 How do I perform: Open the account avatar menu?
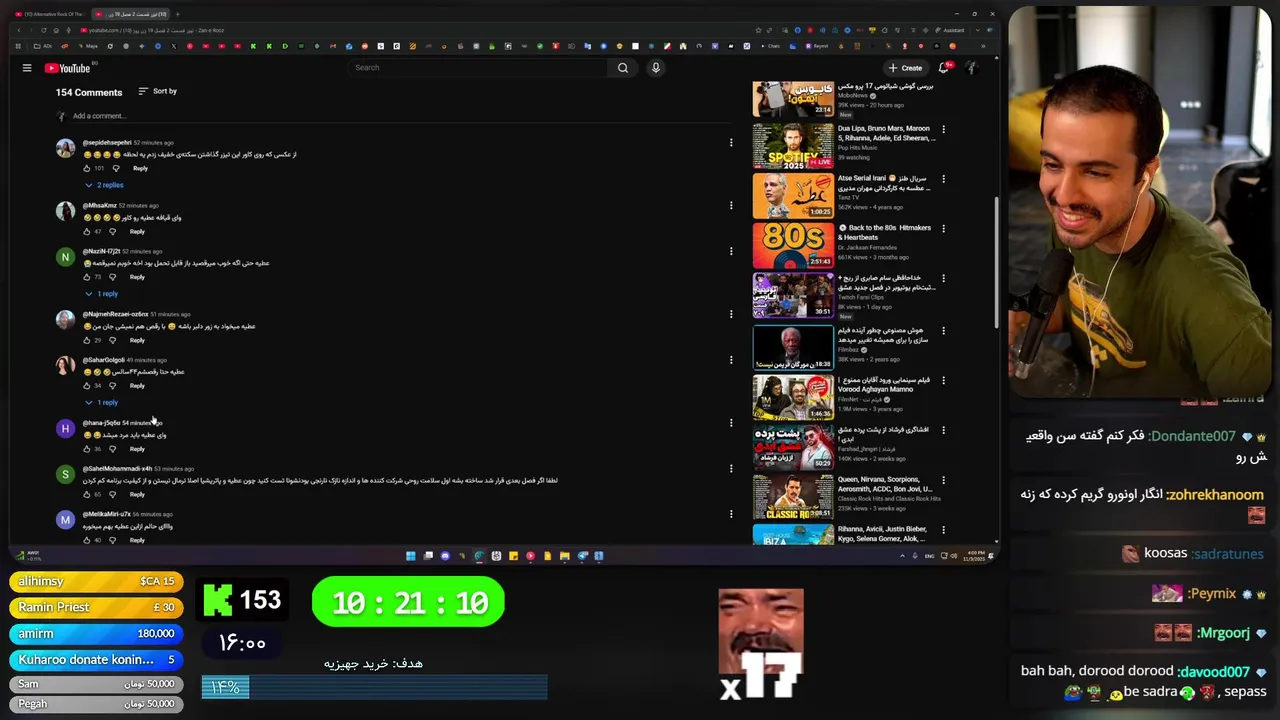tap(971, 68)
